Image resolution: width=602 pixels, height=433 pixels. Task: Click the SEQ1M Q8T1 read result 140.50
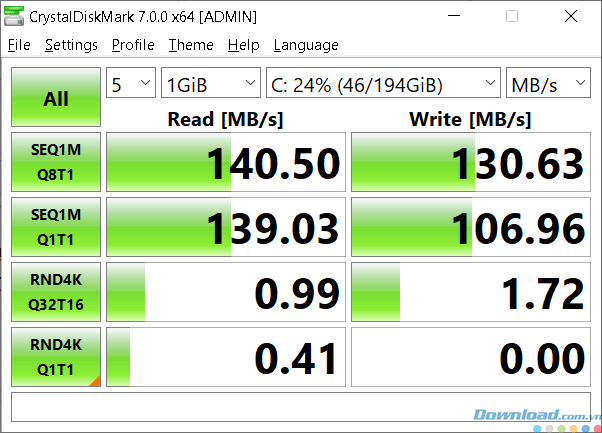pos(226,162)
